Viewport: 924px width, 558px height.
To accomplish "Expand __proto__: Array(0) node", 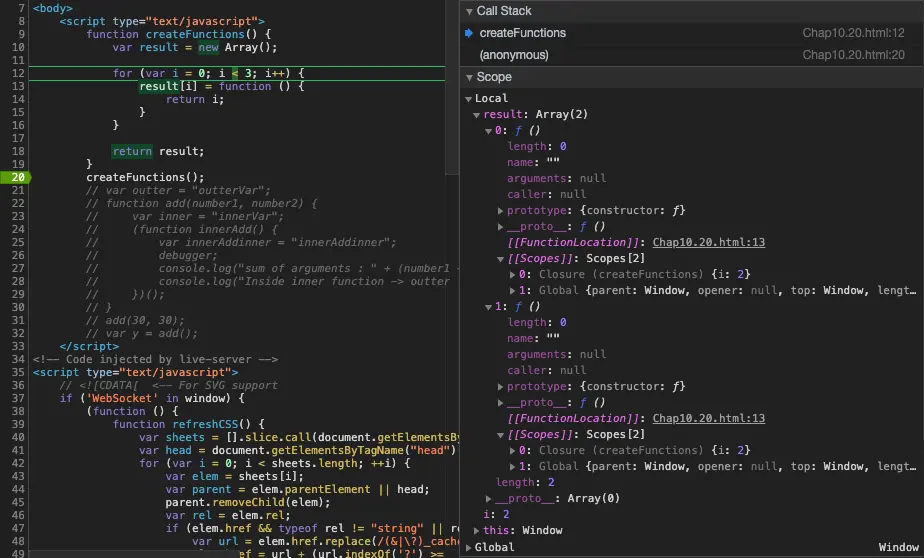I will [489, 498].
